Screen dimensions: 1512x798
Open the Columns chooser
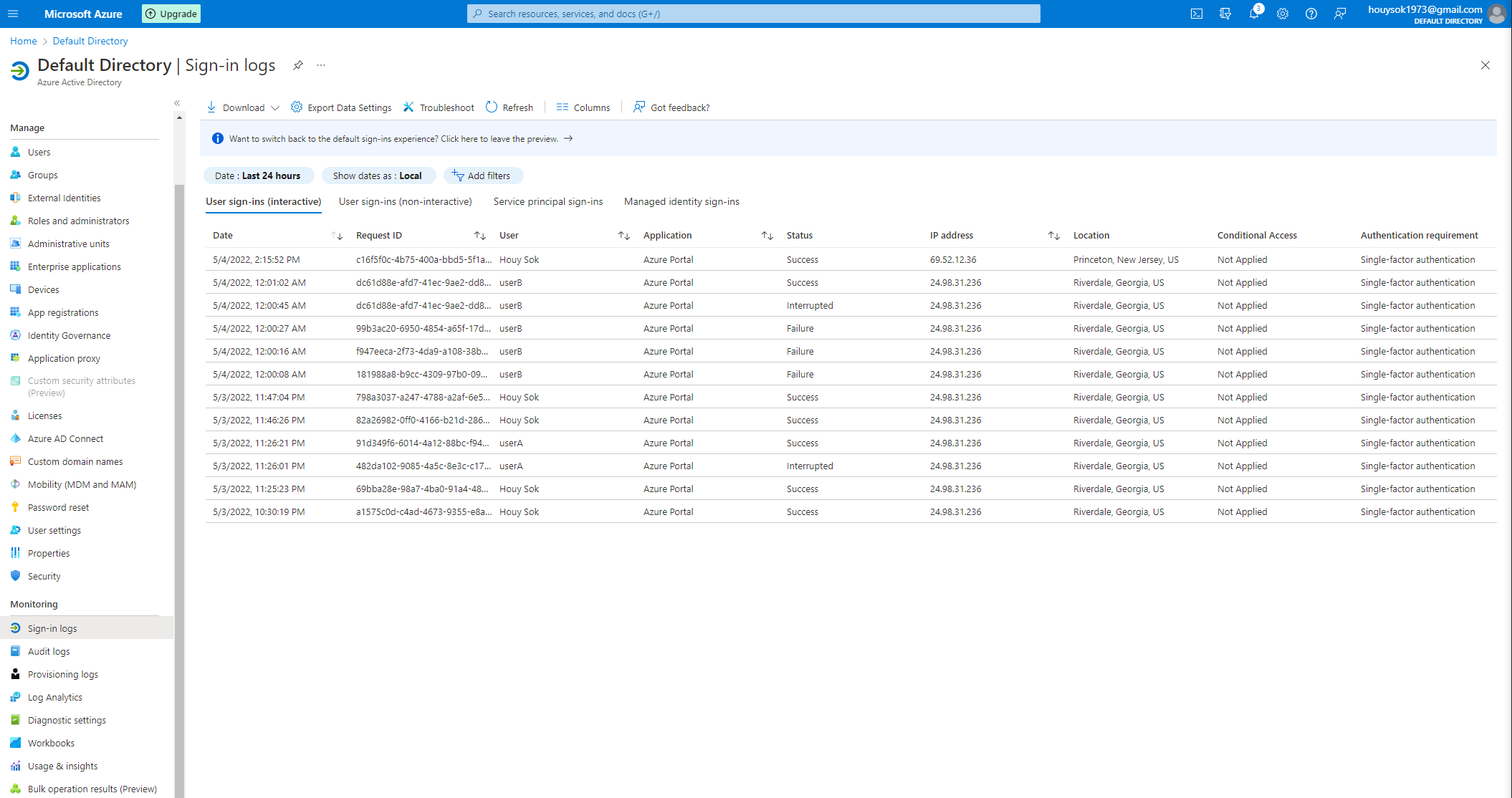click(583, 107)
